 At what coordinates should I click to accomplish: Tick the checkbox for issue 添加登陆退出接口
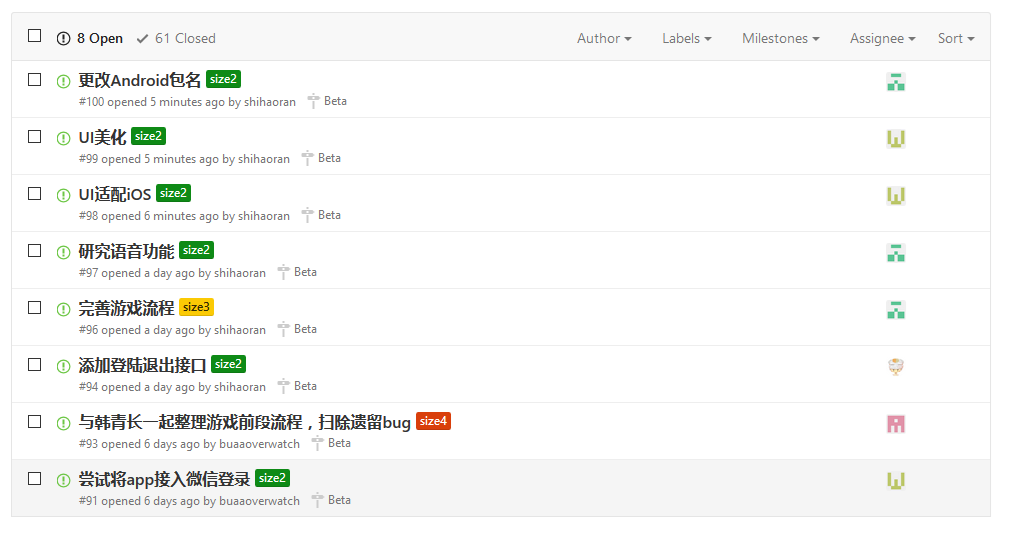[35, 364]
